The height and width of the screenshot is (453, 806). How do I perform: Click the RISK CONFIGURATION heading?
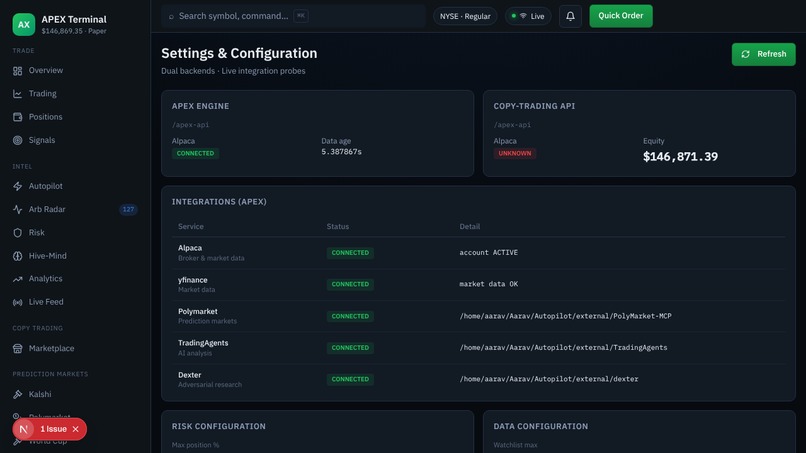point(218,426)
